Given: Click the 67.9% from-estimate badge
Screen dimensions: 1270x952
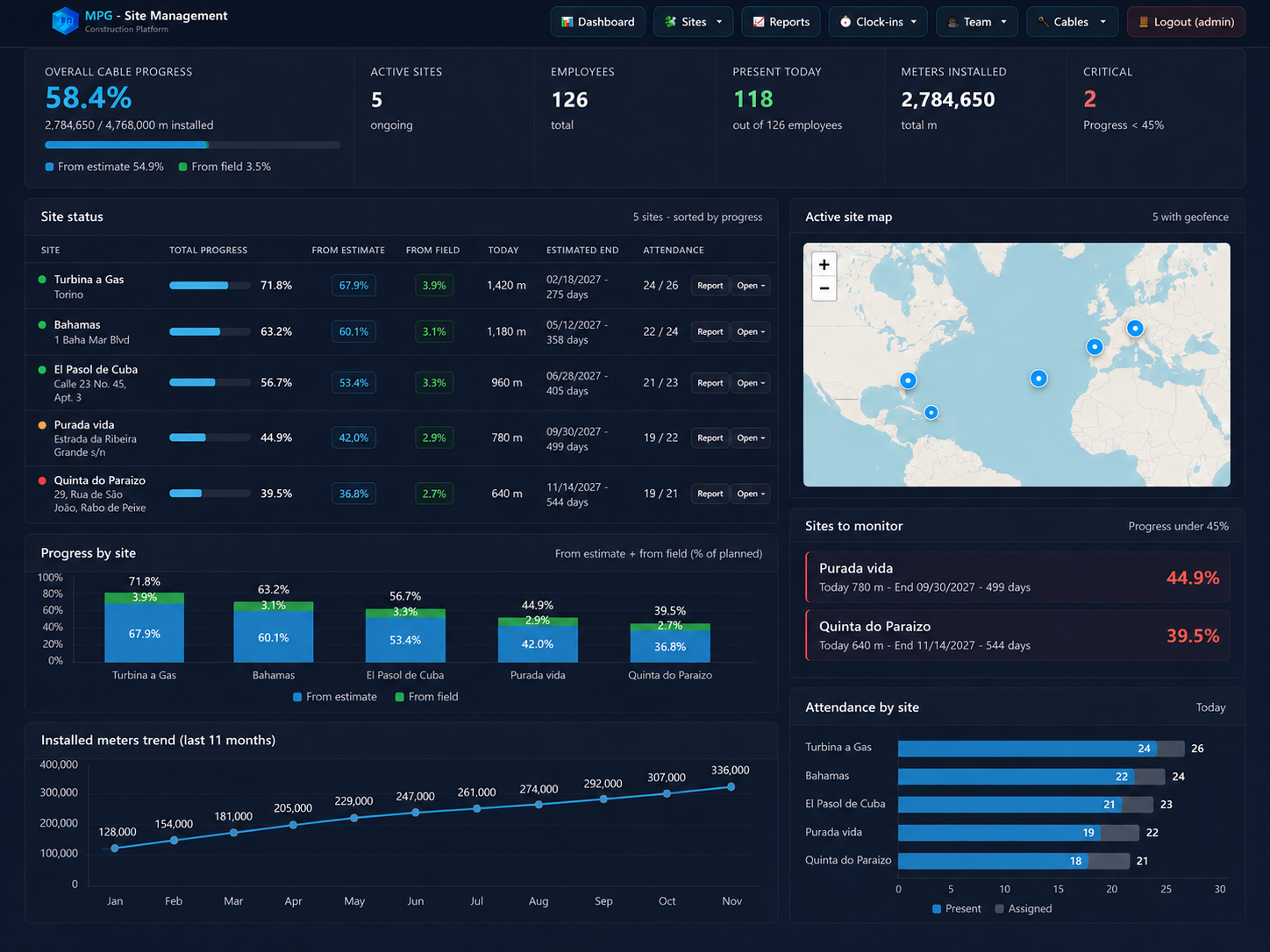Looking at the screenshot, I should click(353, 286).
